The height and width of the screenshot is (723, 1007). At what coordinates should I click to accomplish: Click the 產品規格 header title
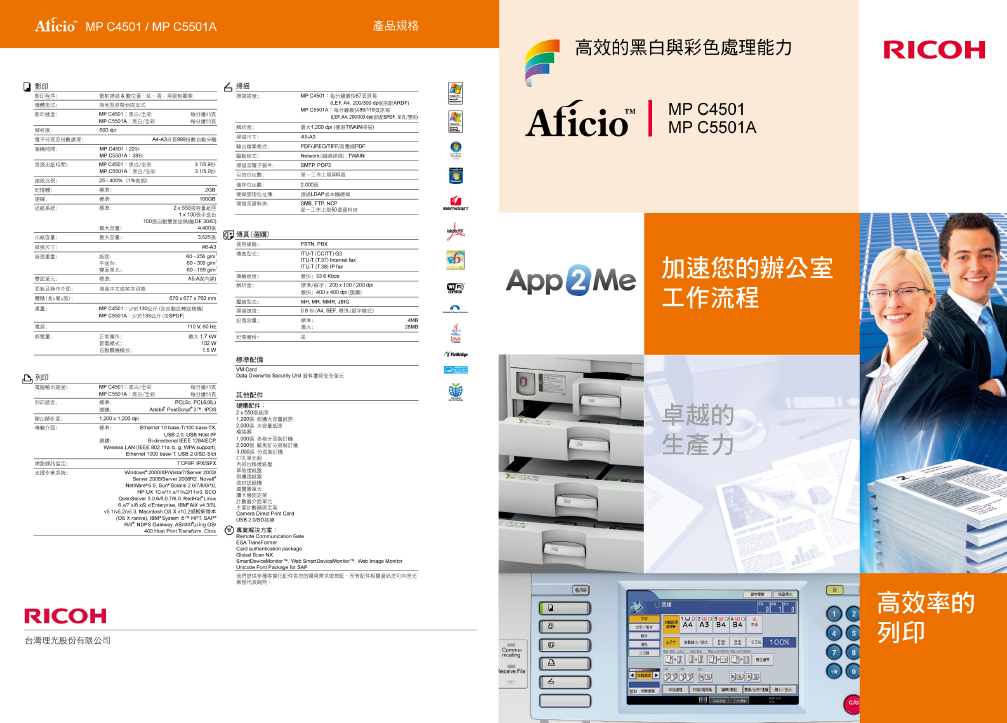(395, 24)
